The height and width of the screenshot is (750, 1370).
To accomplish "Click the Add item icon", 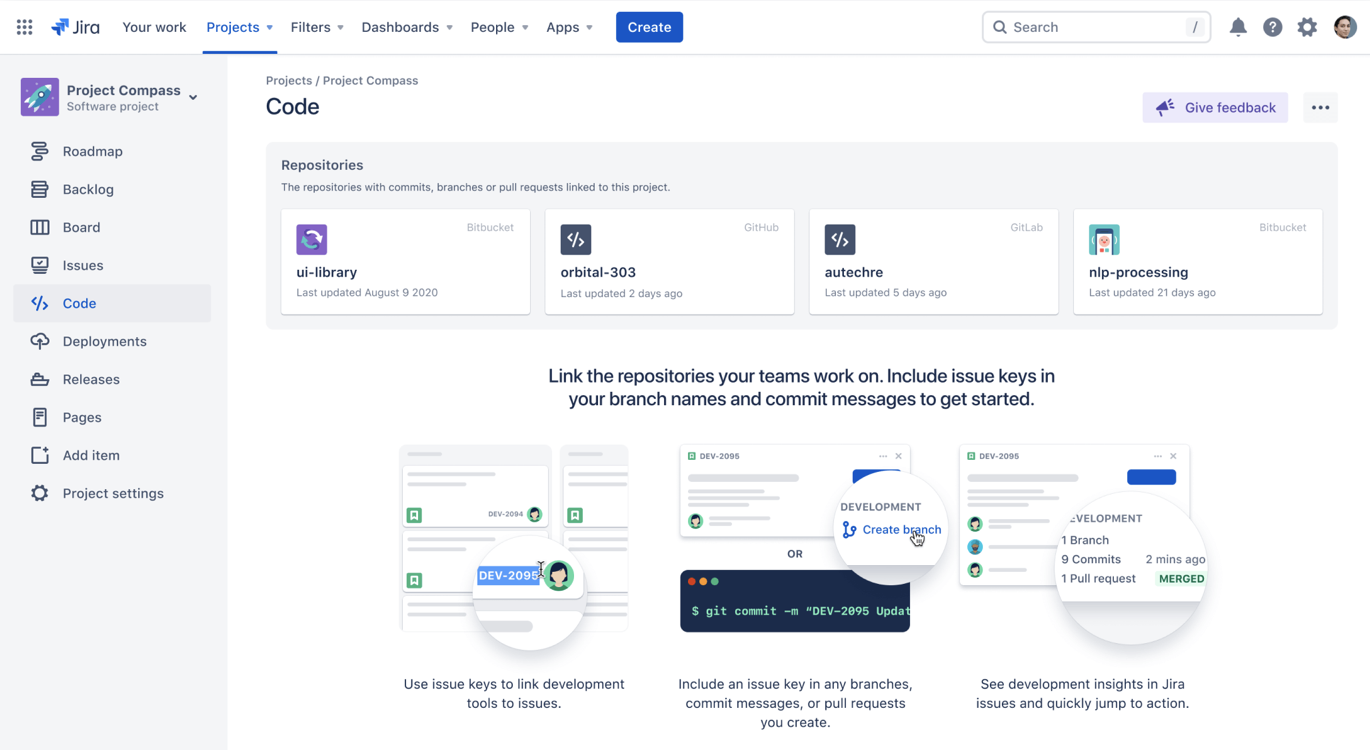I will [x=37, y=455].
